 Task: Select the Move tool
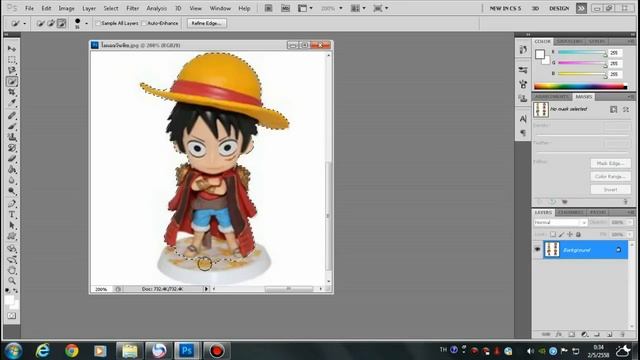12,49
